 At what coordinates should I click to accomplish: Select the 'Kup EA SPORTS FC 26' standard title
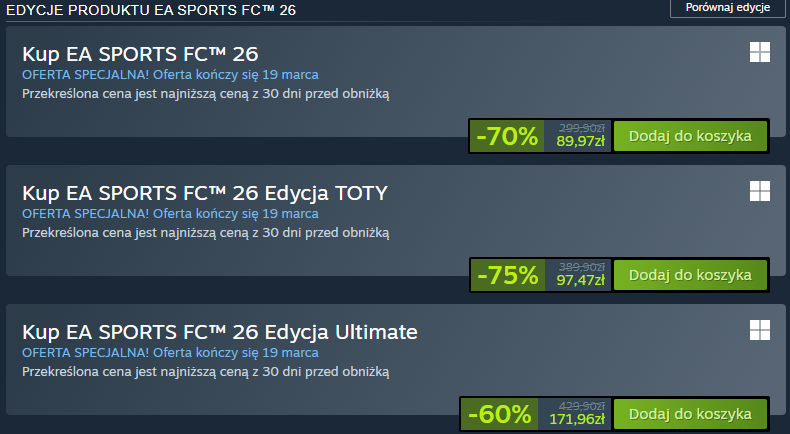(x=140, y=53)
